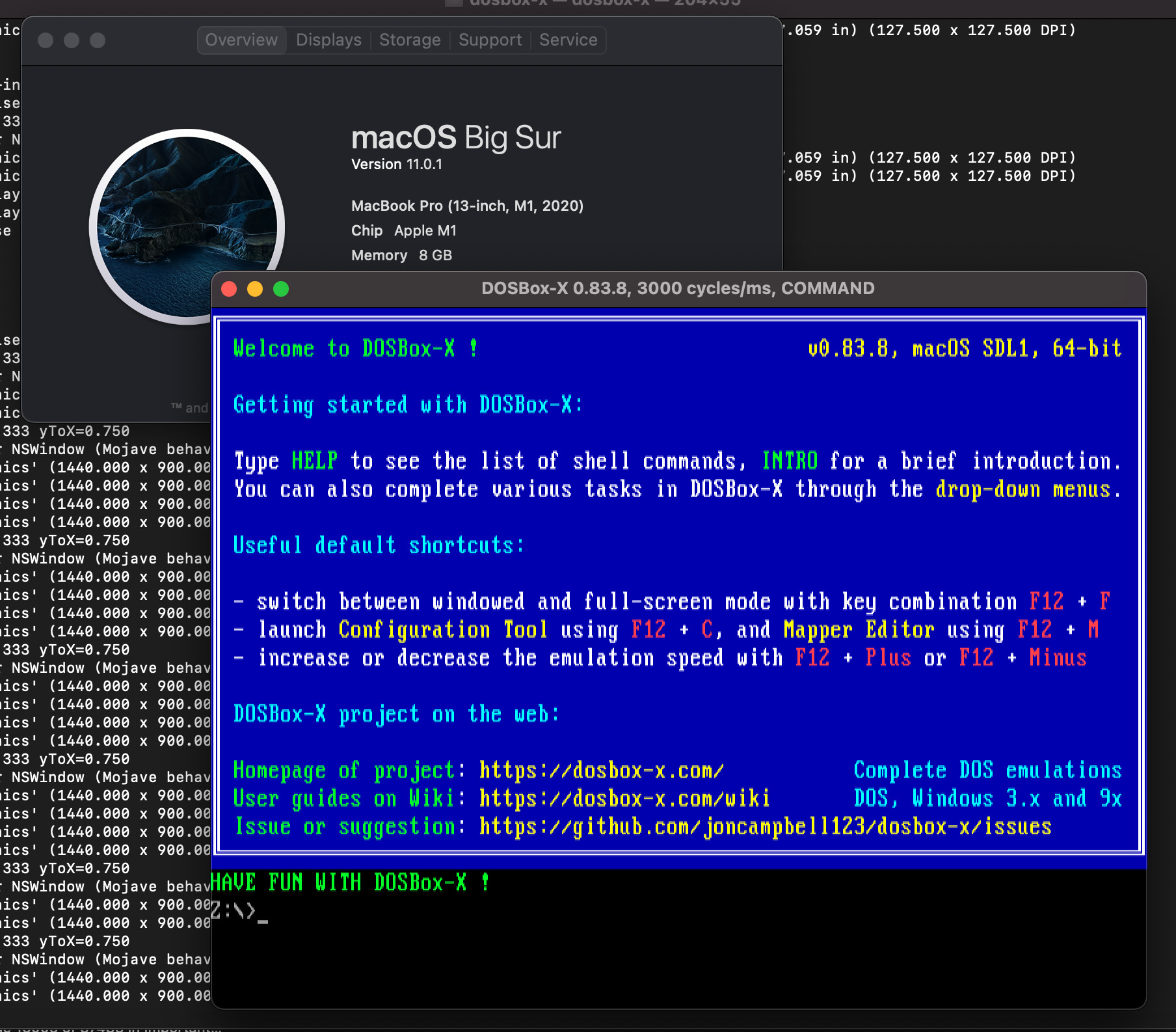Image resolution: width=1176 pixels, height=1032 pixels.
Task: Switch to the Overview tab
Action: pos(241,40)
